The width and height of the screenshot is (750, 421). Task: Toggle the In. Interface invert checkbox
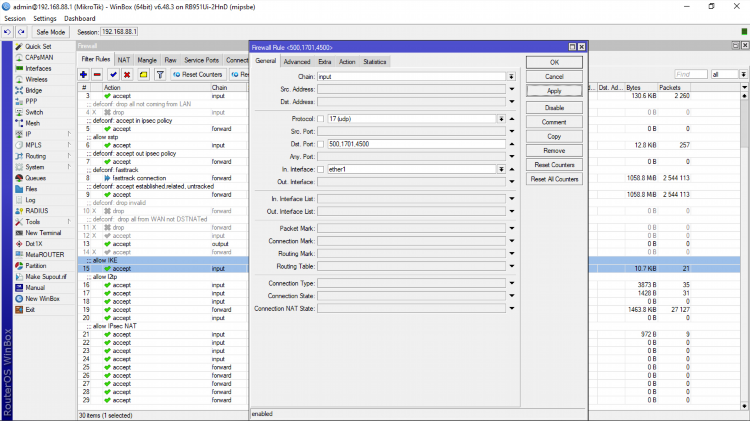click(320, 169)
